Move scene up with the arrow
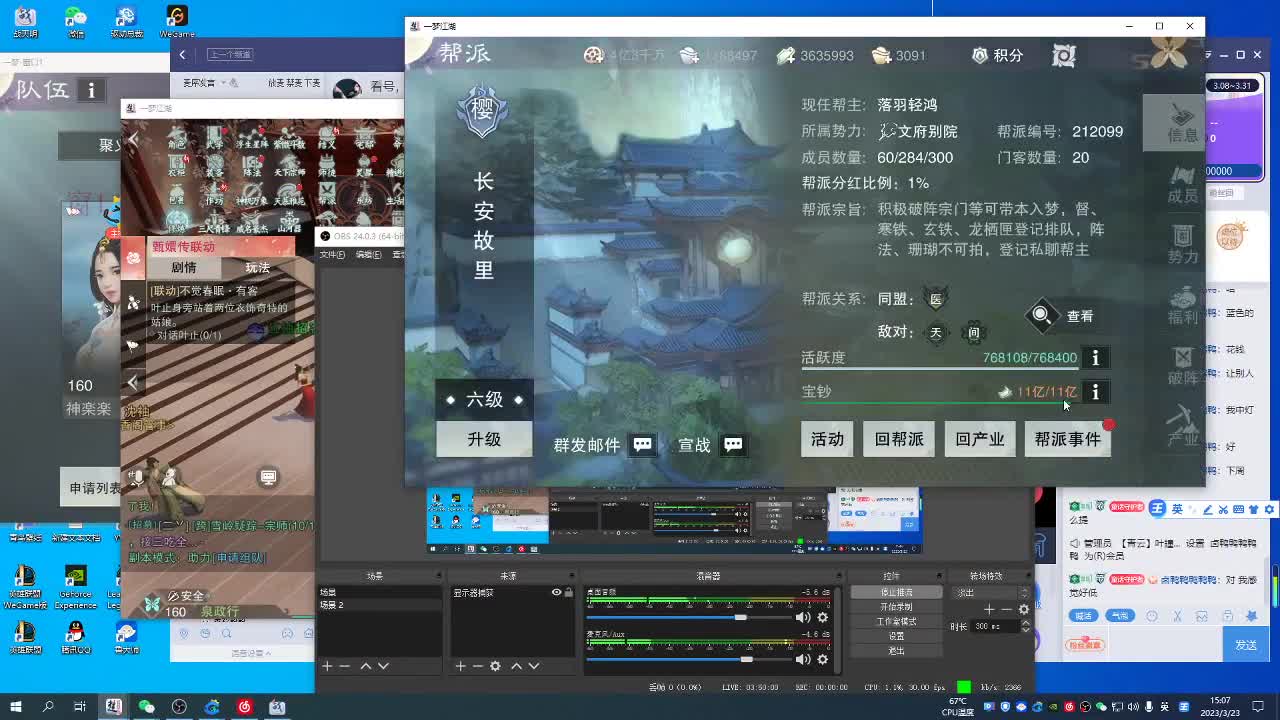Image resolution: width=1280 pixels, height=720 pixels. pyautogui.click(x=366, y=666)
